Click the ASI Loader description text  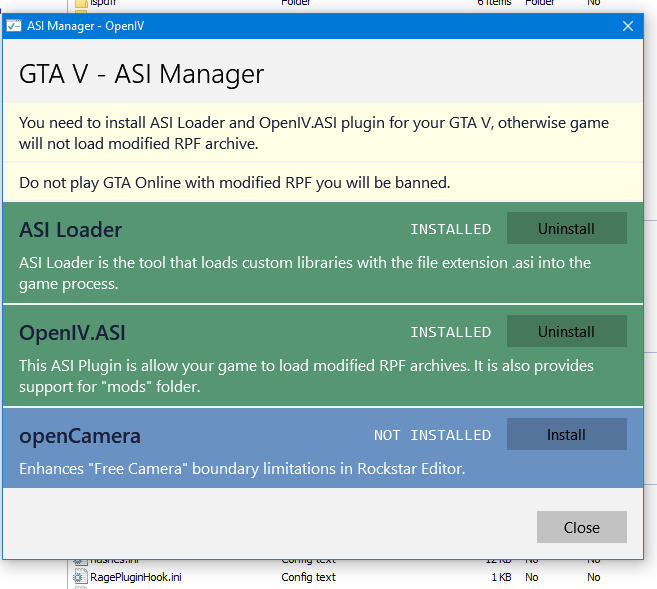pos(305,273)
